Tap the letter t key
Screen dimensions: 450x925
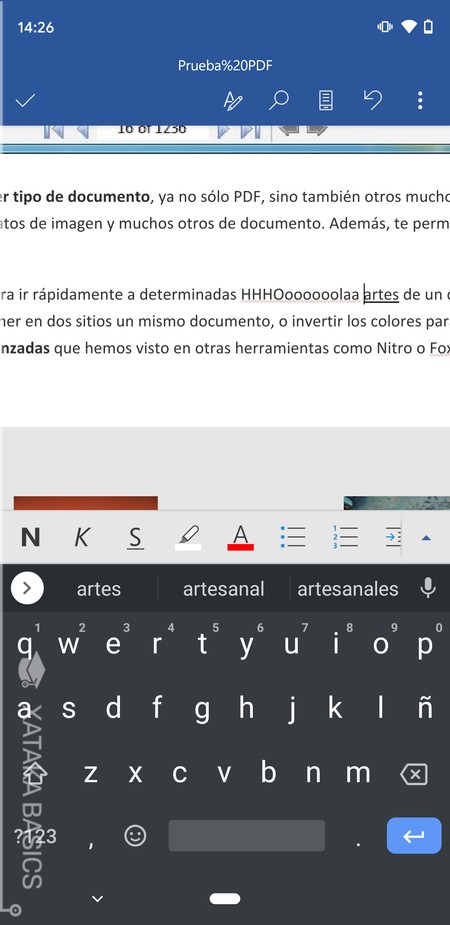coord(202,644)
